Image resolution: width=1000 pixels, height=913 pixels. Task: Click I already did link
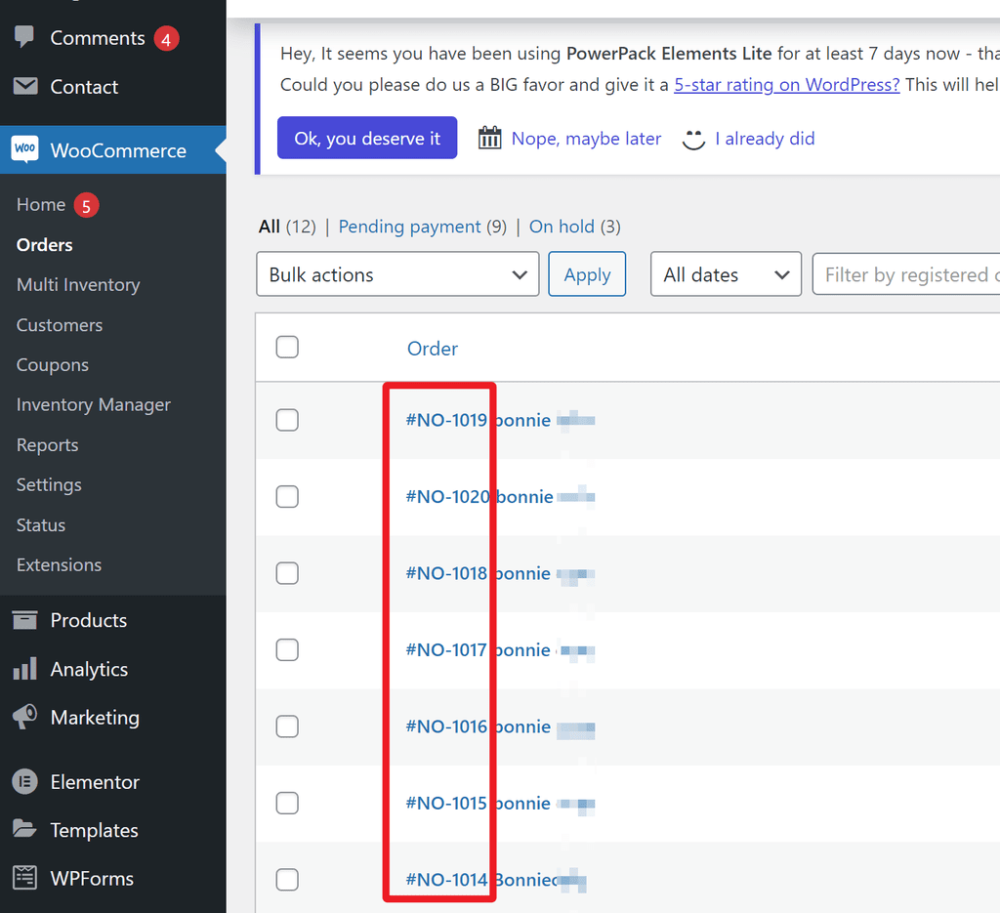tap(765, 138)
